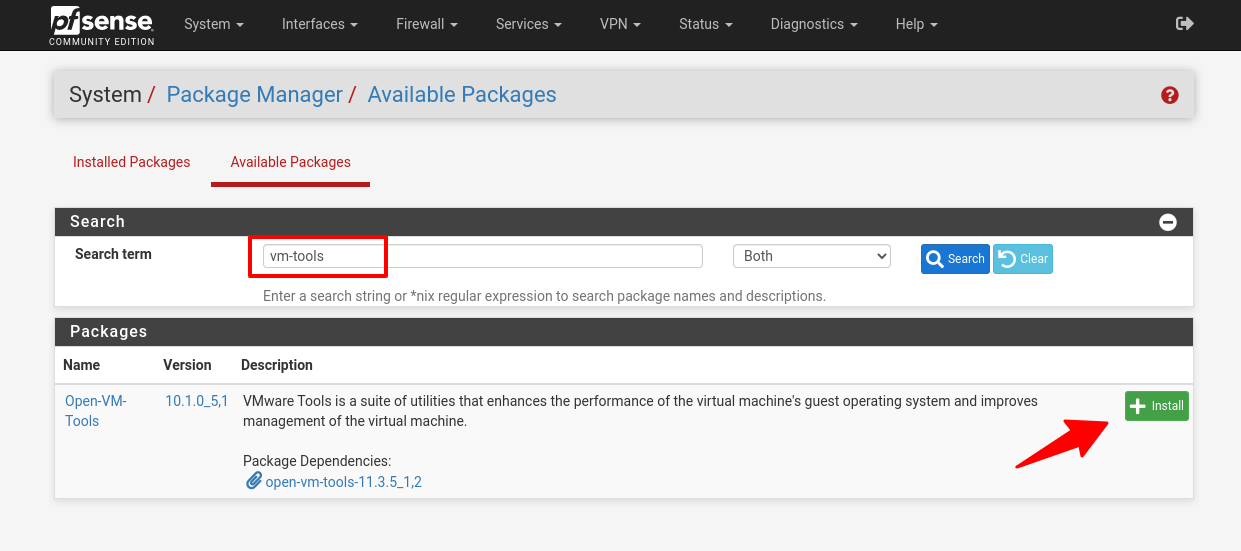Click the green Install button
Screen dimensions: 1241x551
click(x=1156, y=405)
